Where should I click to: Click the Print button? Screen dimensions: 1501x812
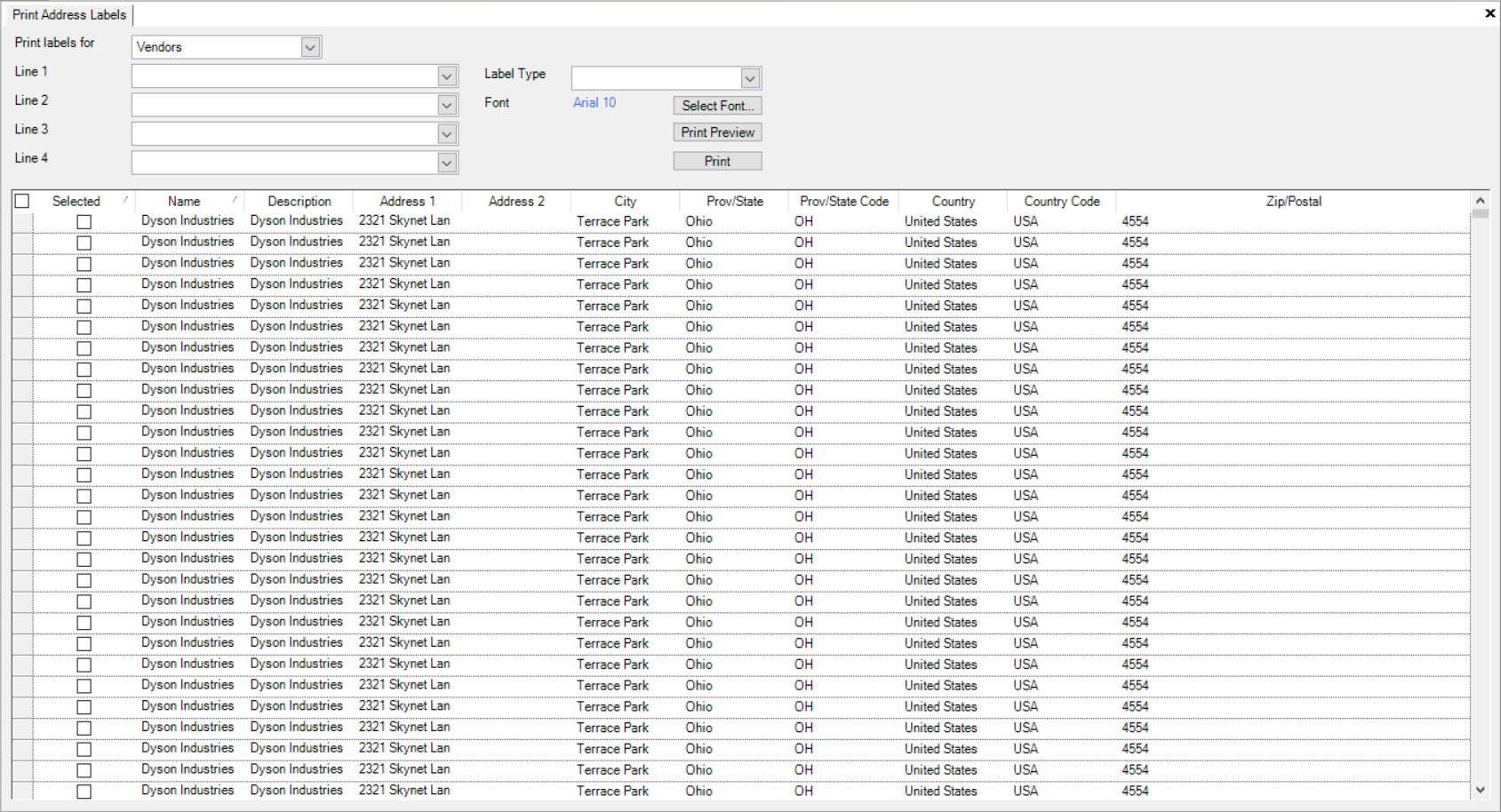[x=717, y=161]
